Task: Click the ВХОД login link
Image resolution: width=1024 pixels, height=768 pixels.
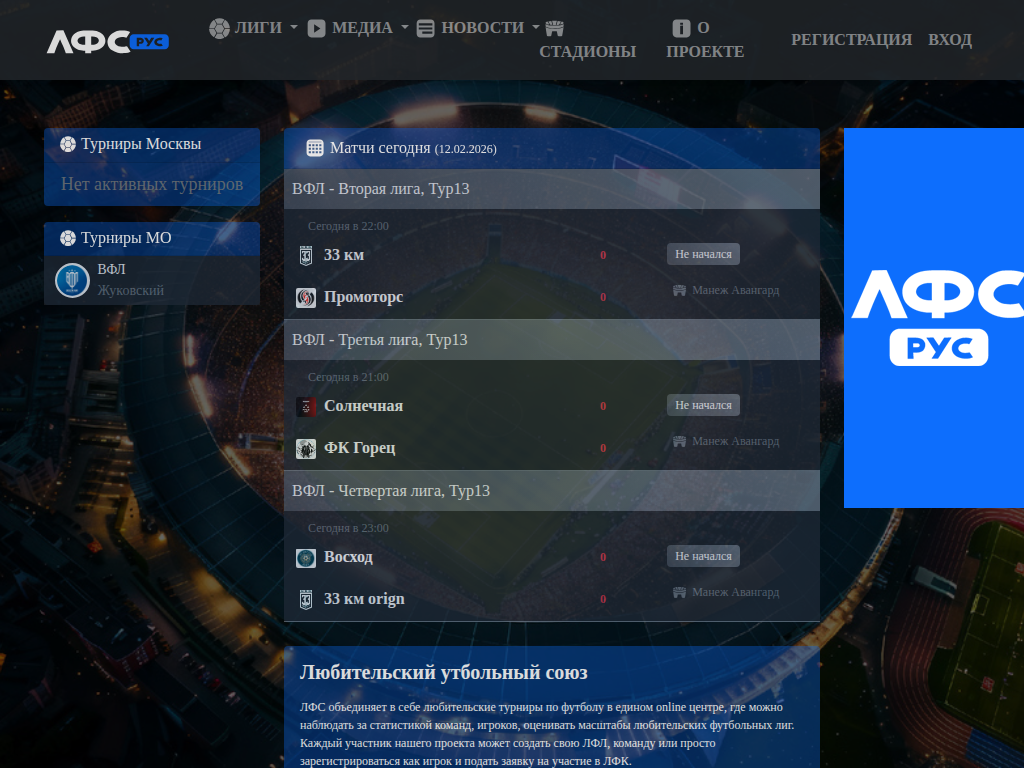Action: coord(949,40)
